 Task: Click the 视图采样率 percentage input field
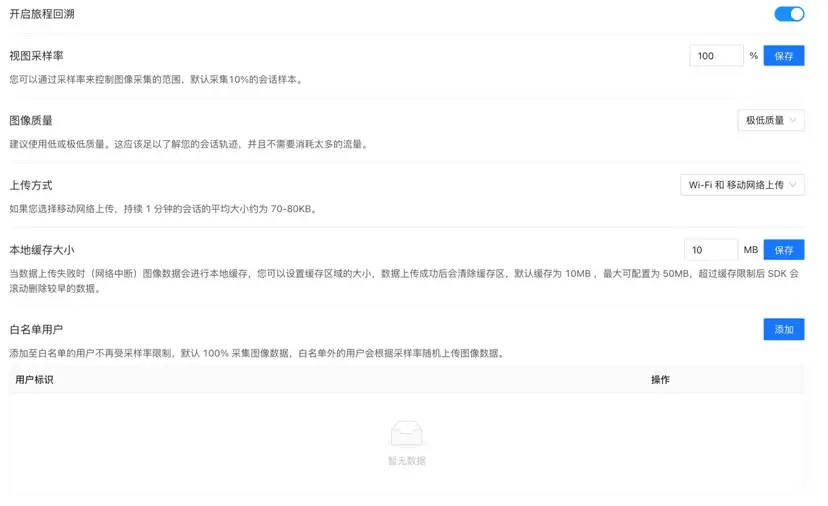(715, 56)
